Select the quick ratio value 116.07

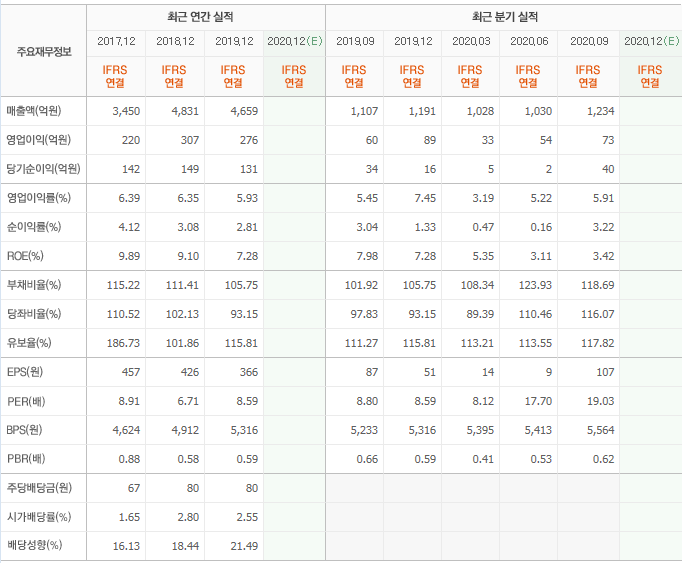(598, 314)
